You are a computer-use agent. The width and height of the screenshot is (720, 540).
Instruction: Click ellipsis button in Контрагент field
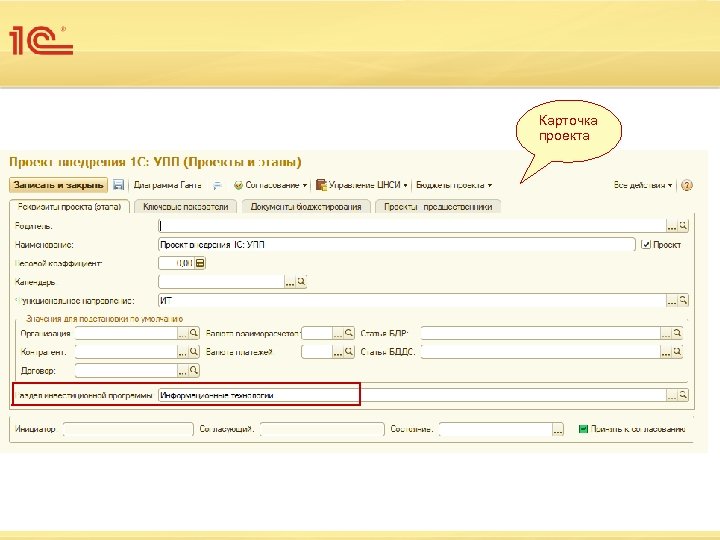tap(183, 352)
